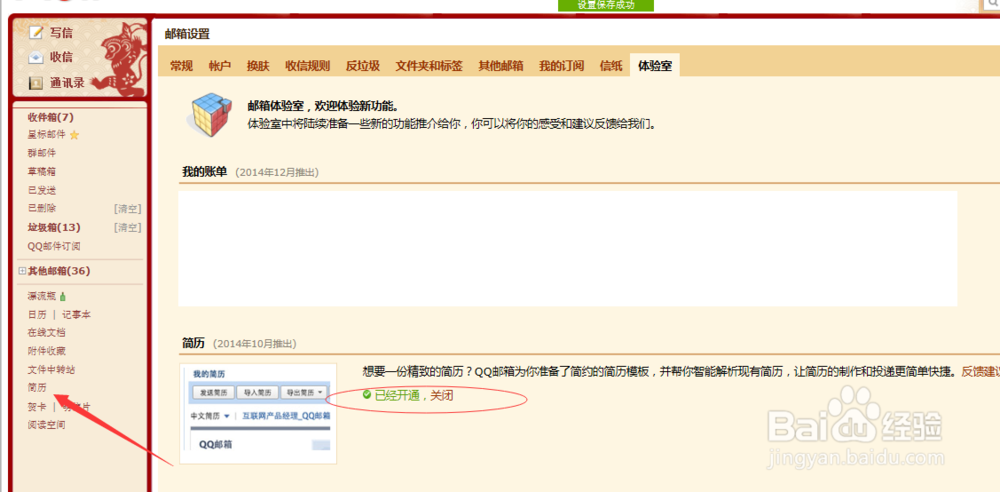This screenshot has height=492, width=1000.
Task: Click 发送简历 button in resume preview
Action: pyautogui.click(x=212, y=392)
